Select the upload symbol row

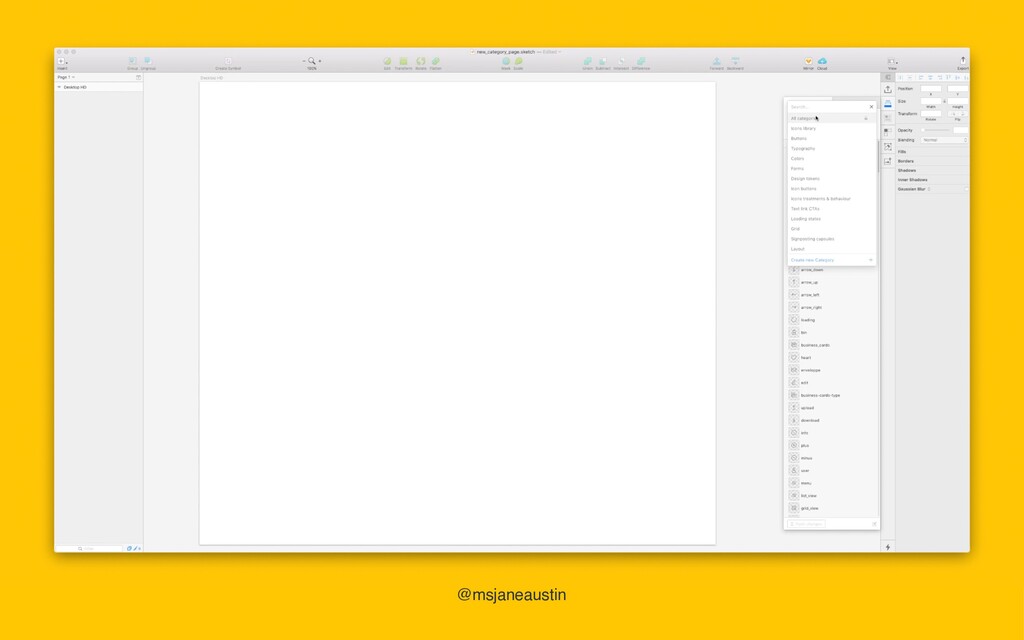831,408
